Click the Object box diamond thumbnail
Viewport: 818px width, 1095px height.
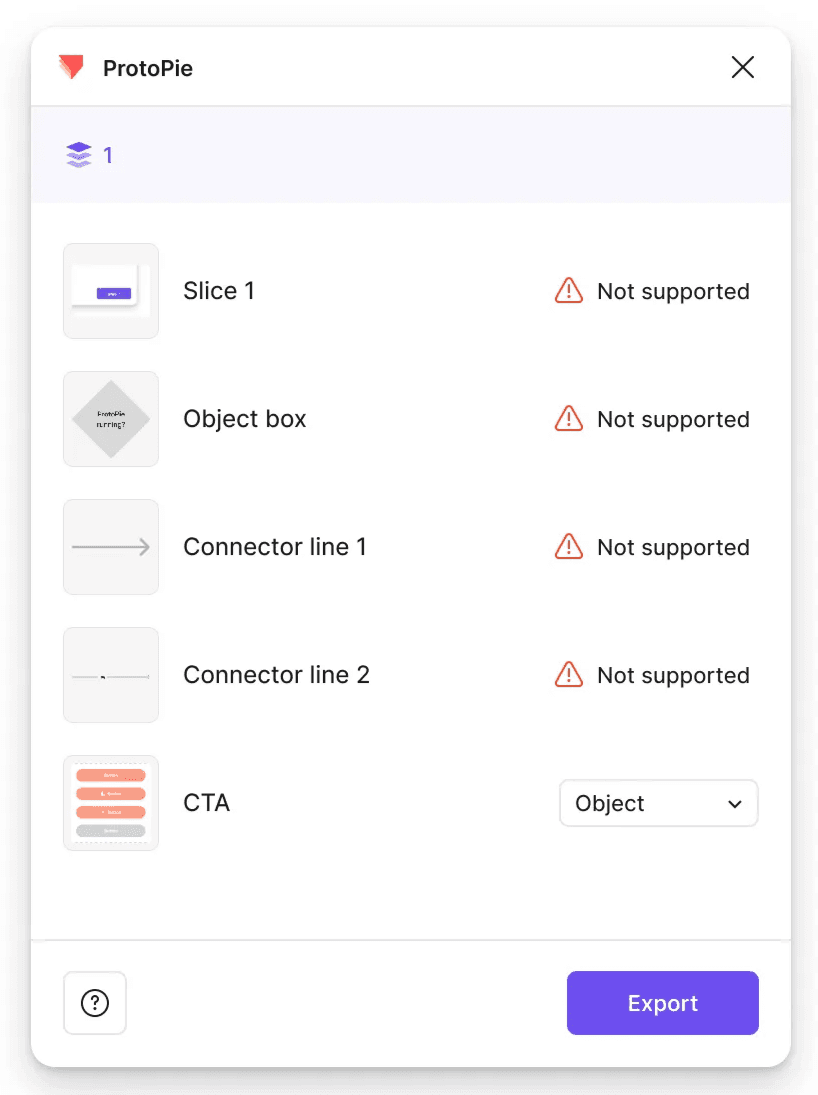click(x=110, y=419)
